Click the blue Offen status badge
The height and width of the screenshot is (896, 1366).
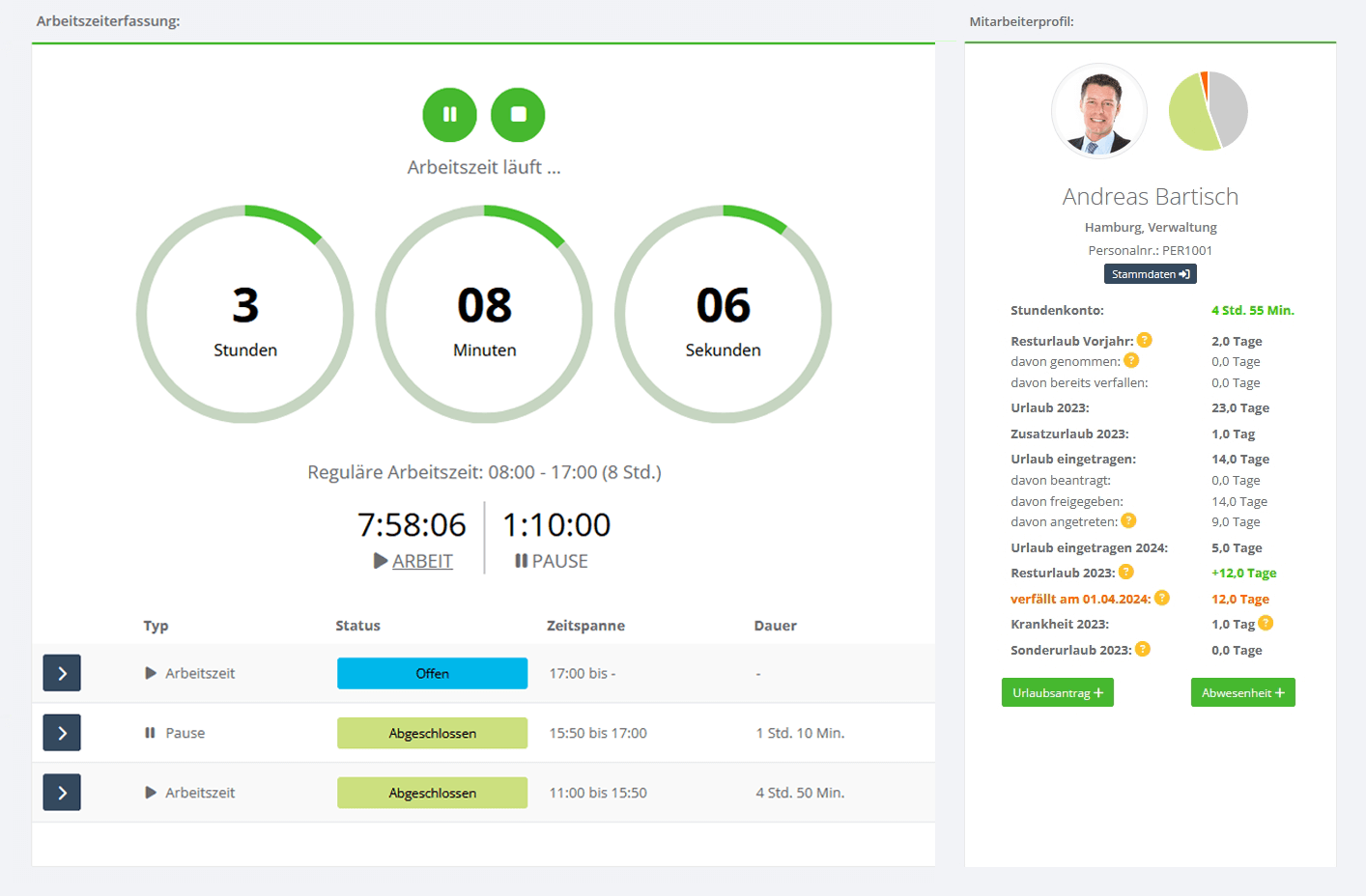coord(432,673)
